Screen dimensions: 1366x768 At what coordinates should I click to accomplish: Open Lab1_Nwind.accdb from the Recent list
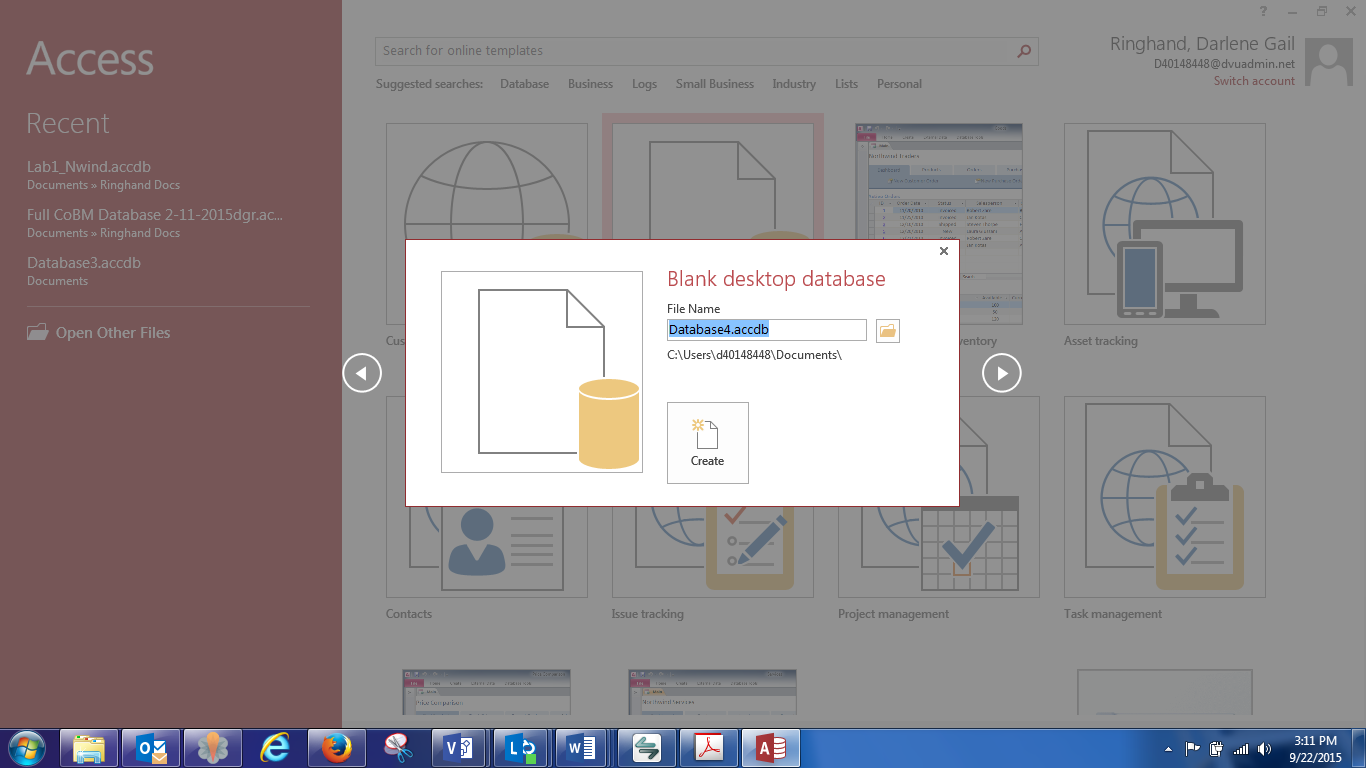(x=89, y=167)
